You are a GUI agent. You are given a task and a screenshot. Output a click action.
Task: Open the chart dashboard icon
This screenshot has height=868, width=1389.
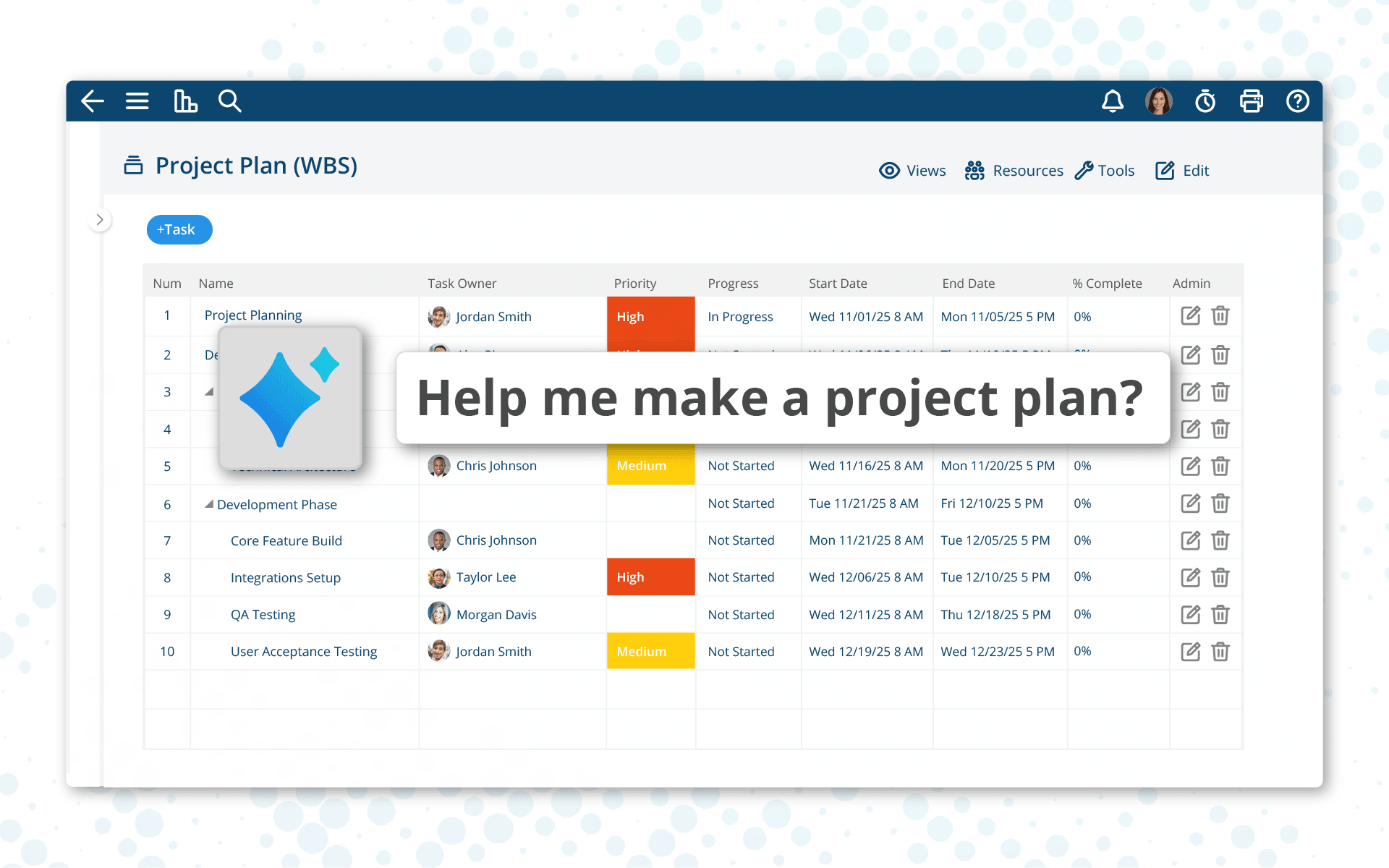pos(185,101)
